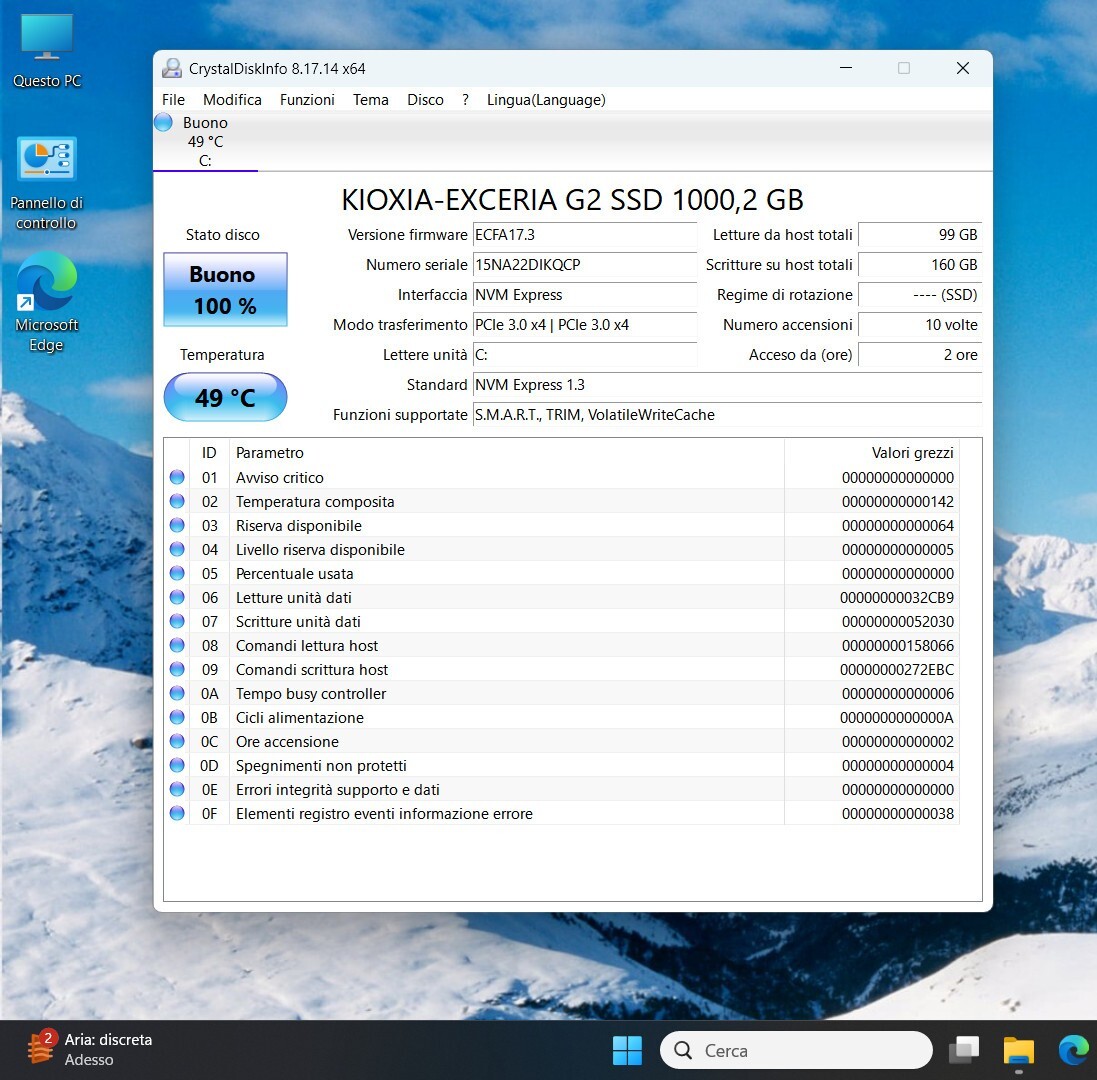
Task: Click status orb for Scritture unità dati row
Action: point(177,621)
